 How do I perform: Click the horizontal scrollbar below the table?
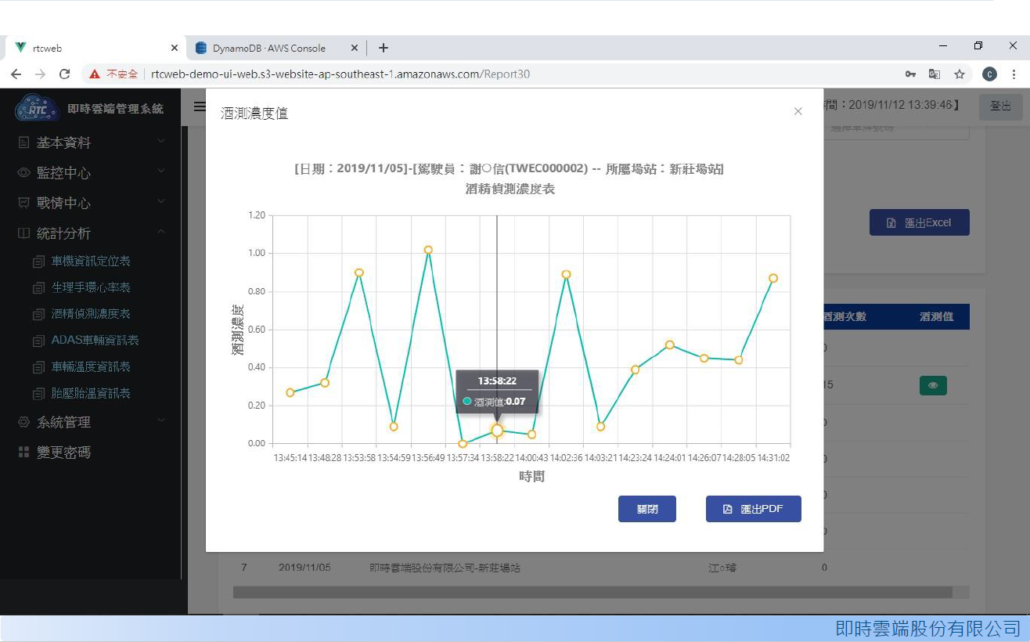click(593, 592)
